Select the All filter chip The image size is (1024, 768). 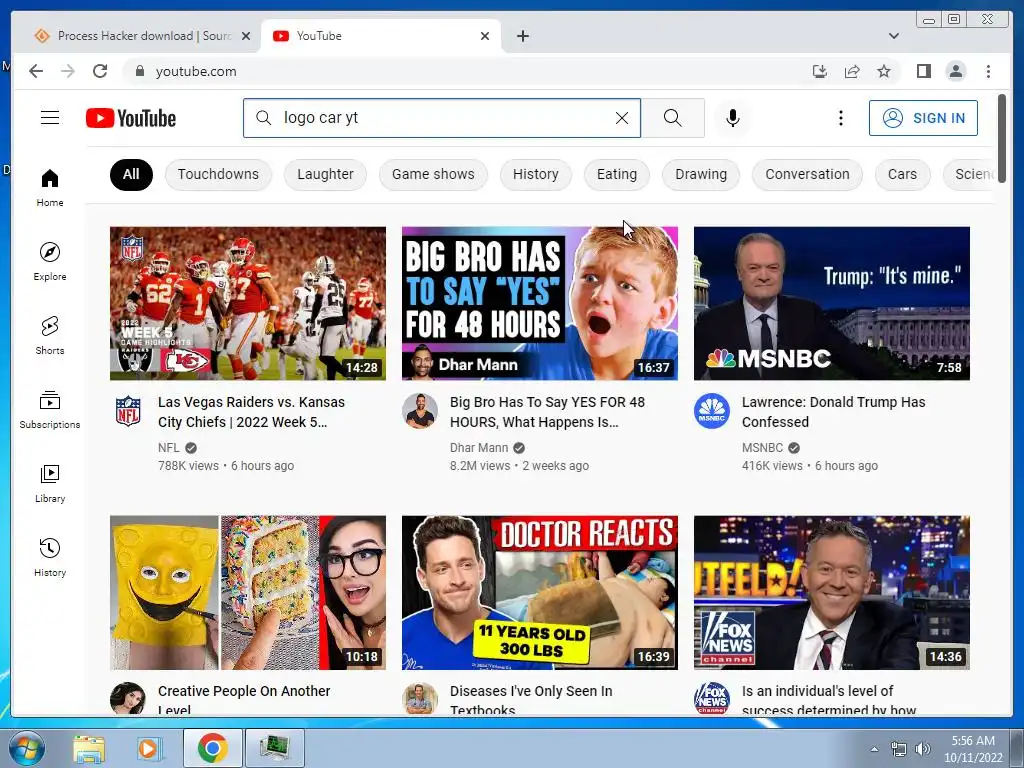[x=131, y=174]
